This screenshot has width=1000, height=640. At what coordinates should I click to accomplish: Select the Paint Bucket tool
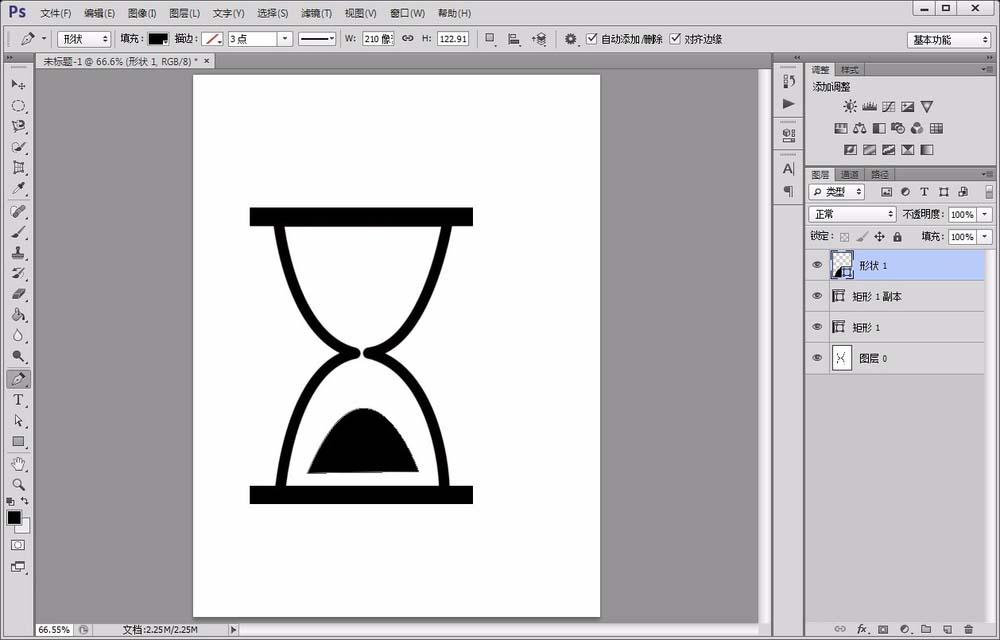point(18,315)
